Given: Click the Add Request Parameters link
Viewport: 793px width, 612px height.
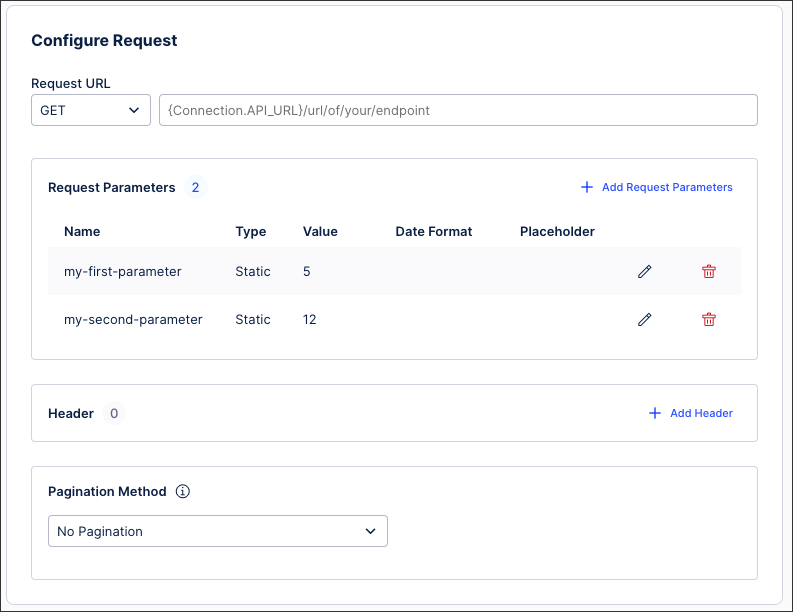Looking at the screenshot, I should [667, 187].
